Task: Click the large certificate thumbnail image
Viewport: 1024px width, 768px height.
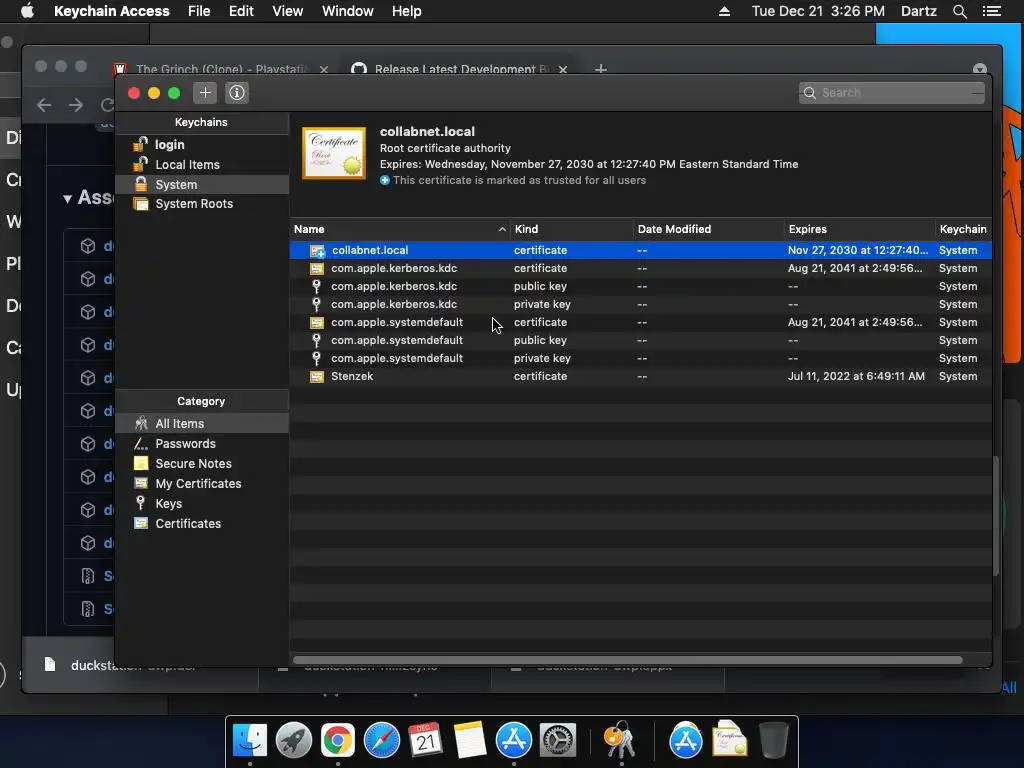Action: click(334, 153)
